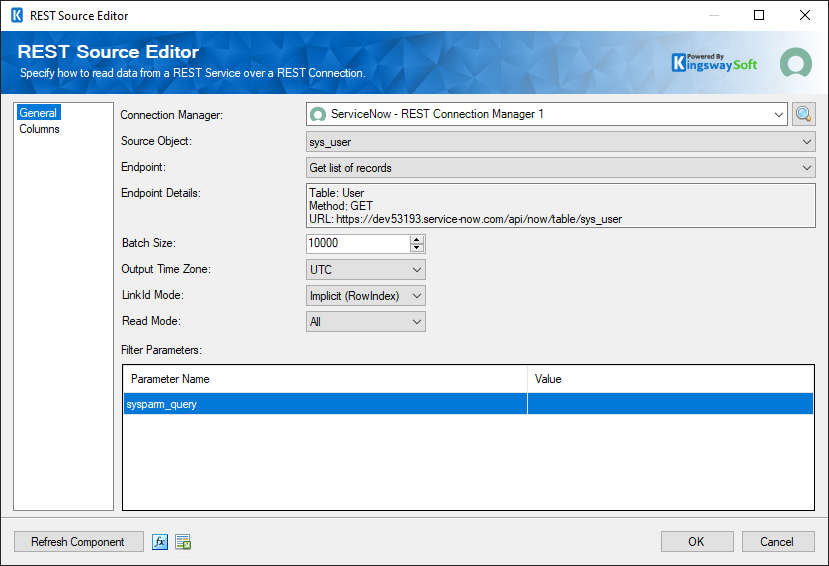Screen dimensions: 829x566
Task: Increase Batch Size with the up arrow
Action: click(417, 239)
